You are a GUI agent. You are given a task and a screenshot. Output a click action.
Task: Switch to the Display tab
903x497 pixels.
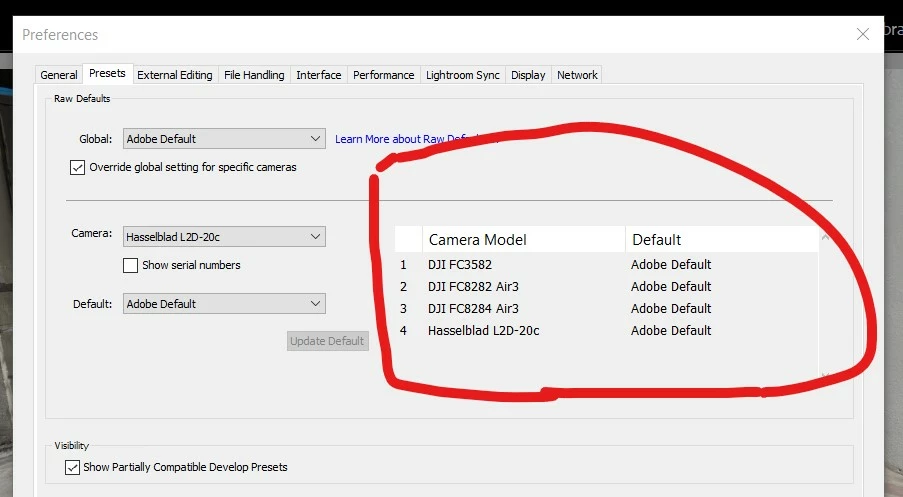(x=528, y=75)
